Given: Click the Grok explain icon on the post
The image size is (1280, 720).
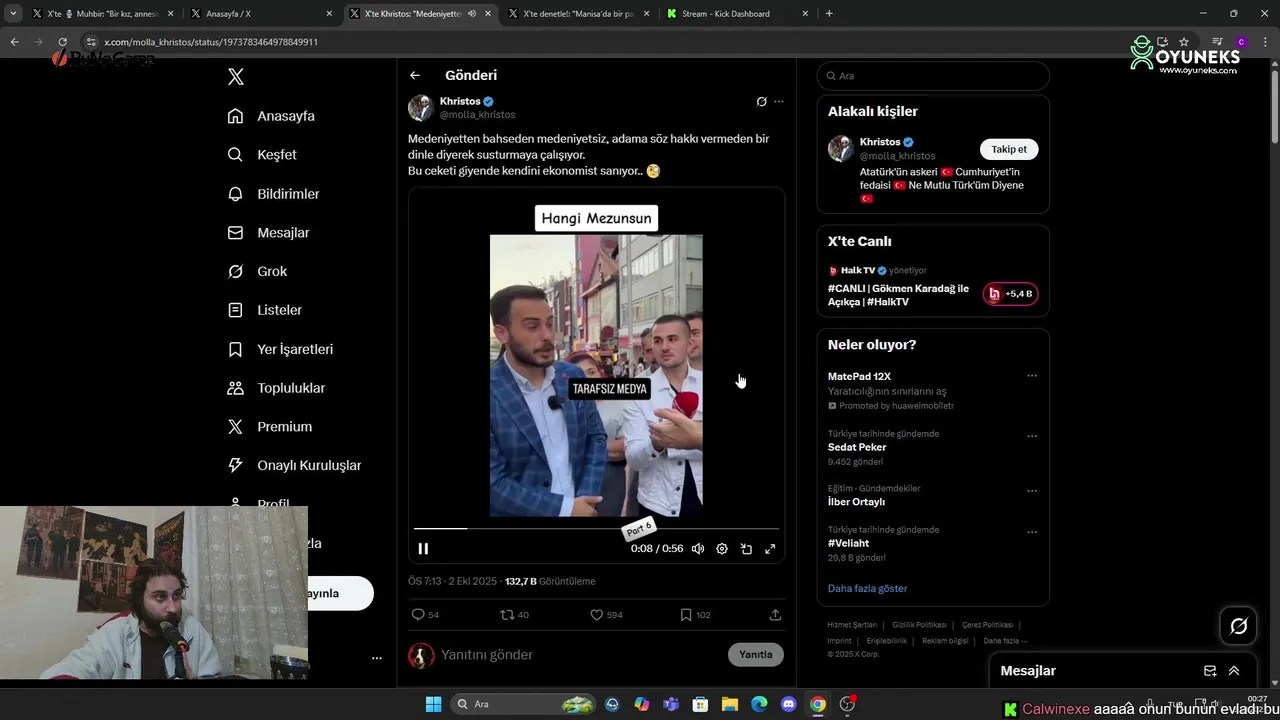Looking at the screenshot, I should (761, 102).
